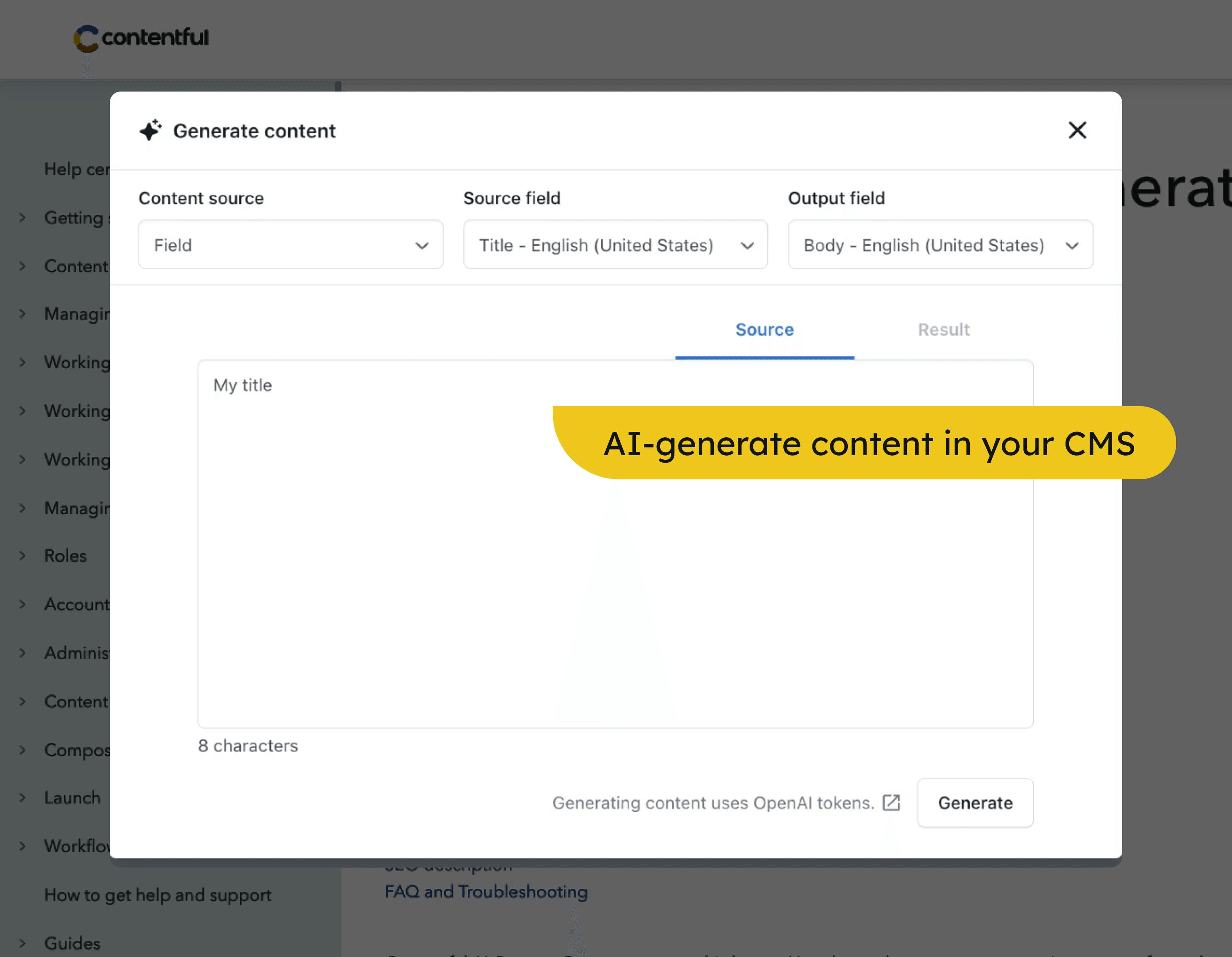Switch to the Result tab
Screen dimensions: 1232x957
point(943,330)
